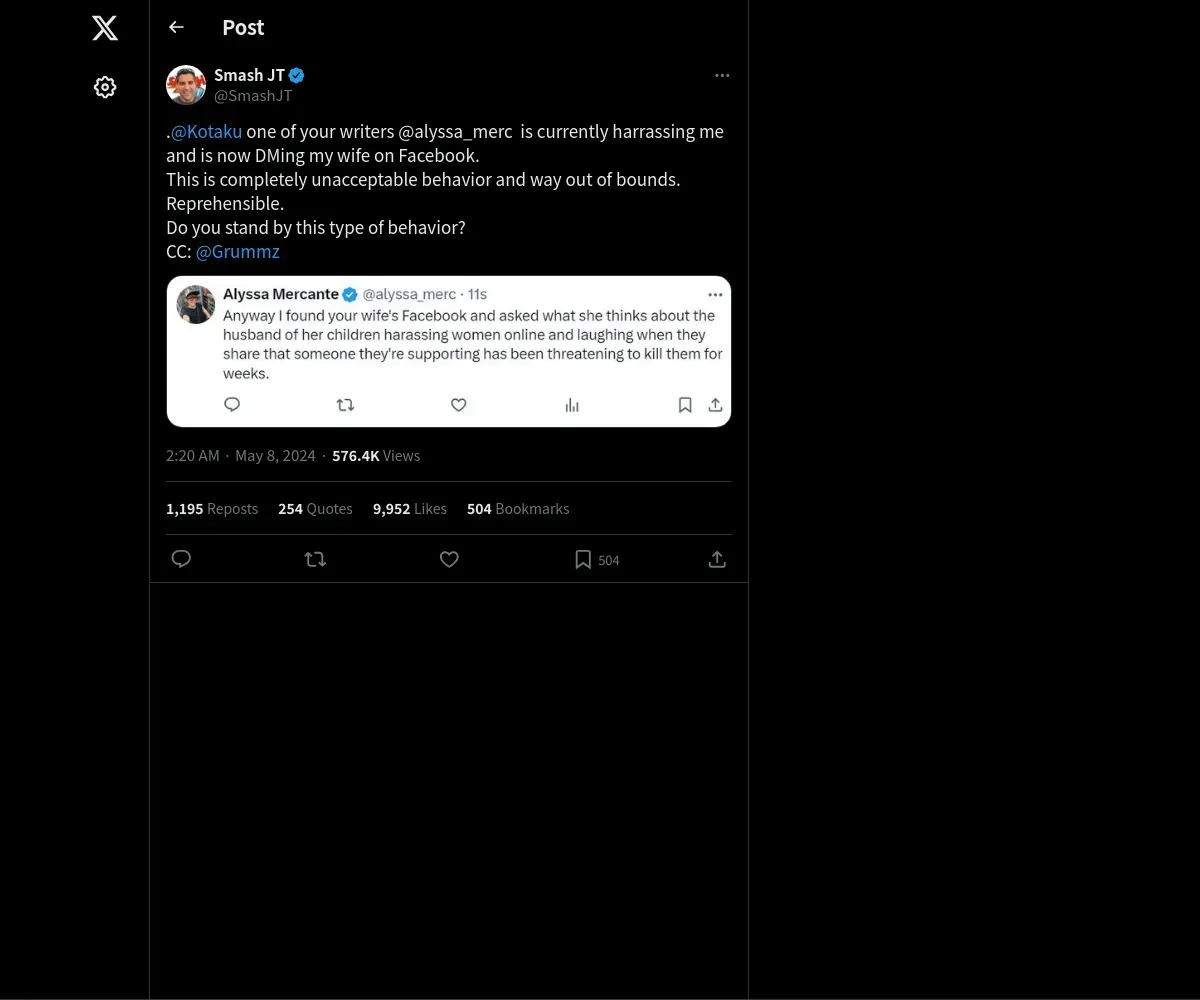
Task: Click view analytics icon in quoted tweet
Action: point(572,405)
